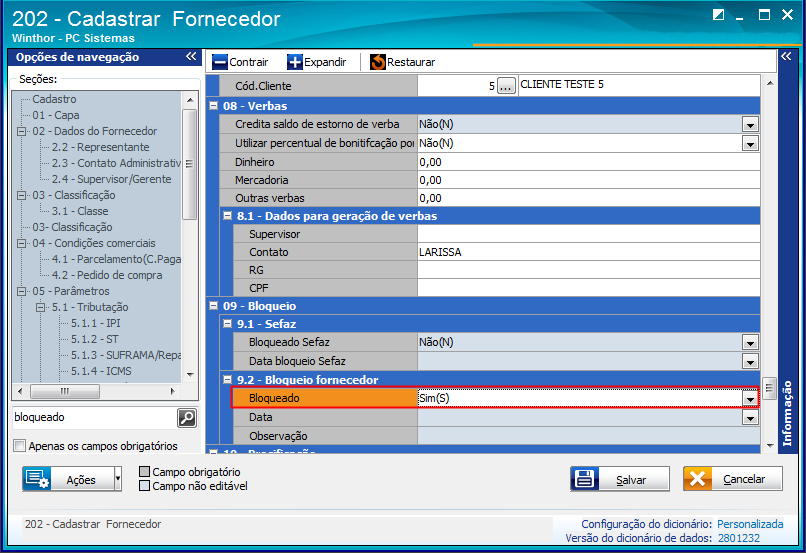Select 5.1.2 - ST tree item
Screen dimensions: 806x553
tap(95, 339)
